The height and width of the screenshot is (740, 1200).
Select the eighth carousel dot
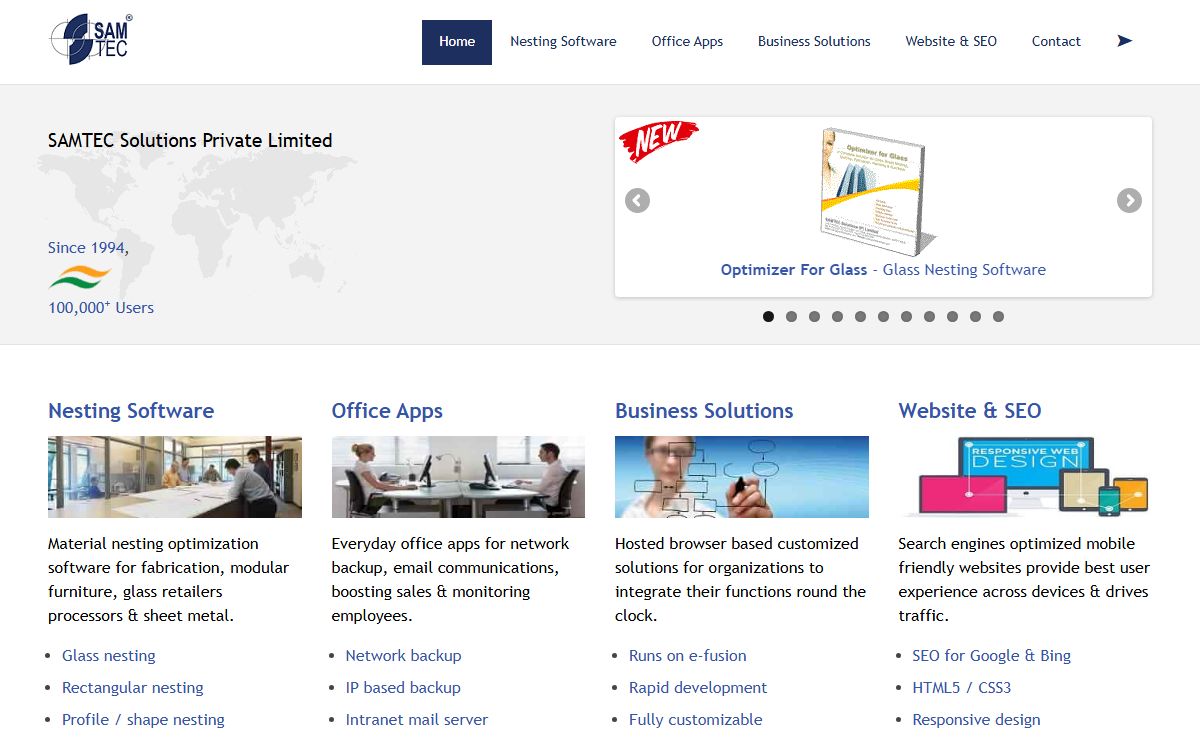tap(929, 316)
